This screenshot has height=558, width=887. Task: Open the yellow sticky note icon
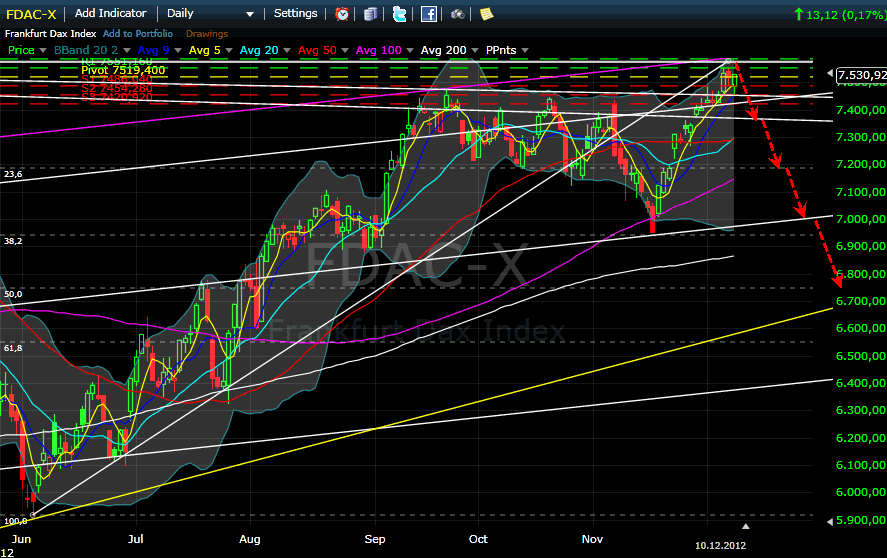click(x=486, y=14)
